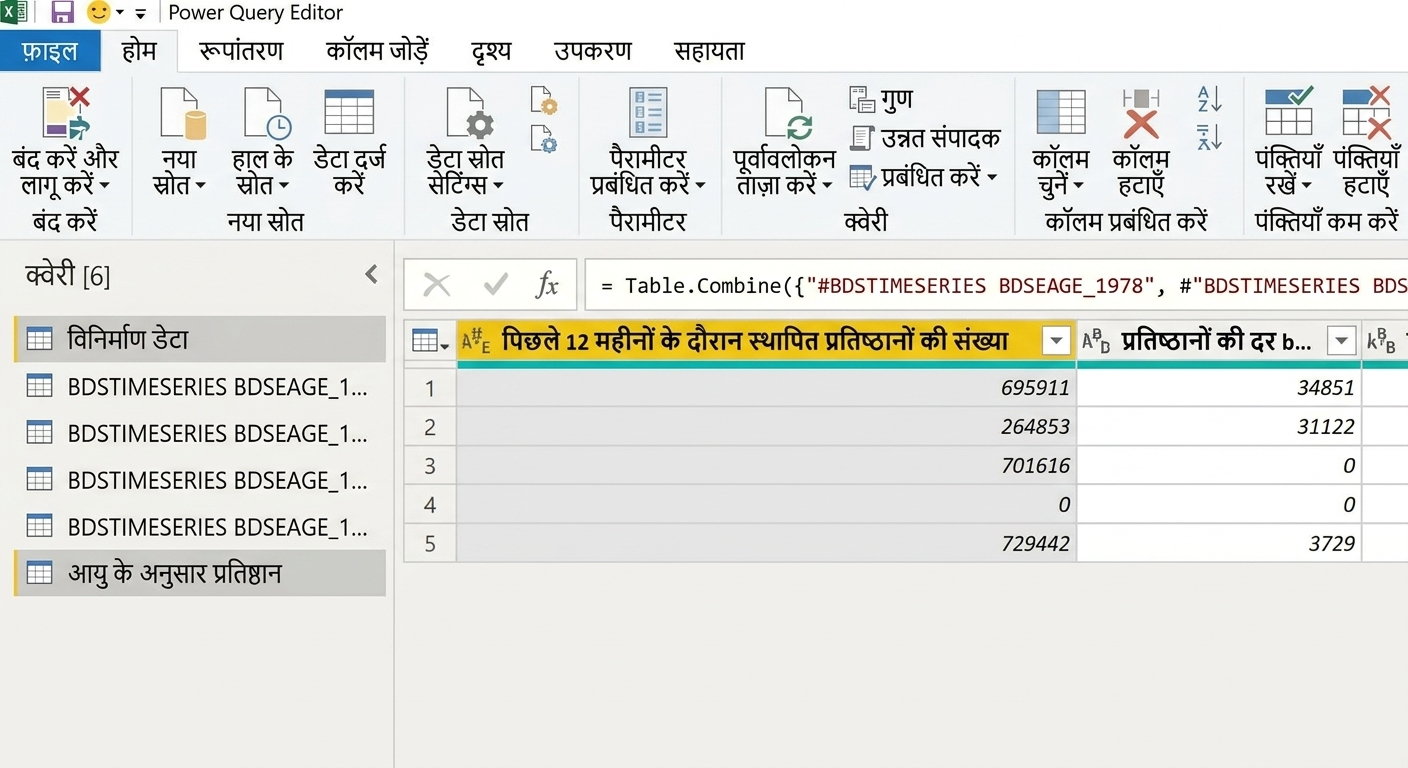Click the Save icon in title bar
The height and width of the screenshot is (768, 1408).
tap(63, 13)
